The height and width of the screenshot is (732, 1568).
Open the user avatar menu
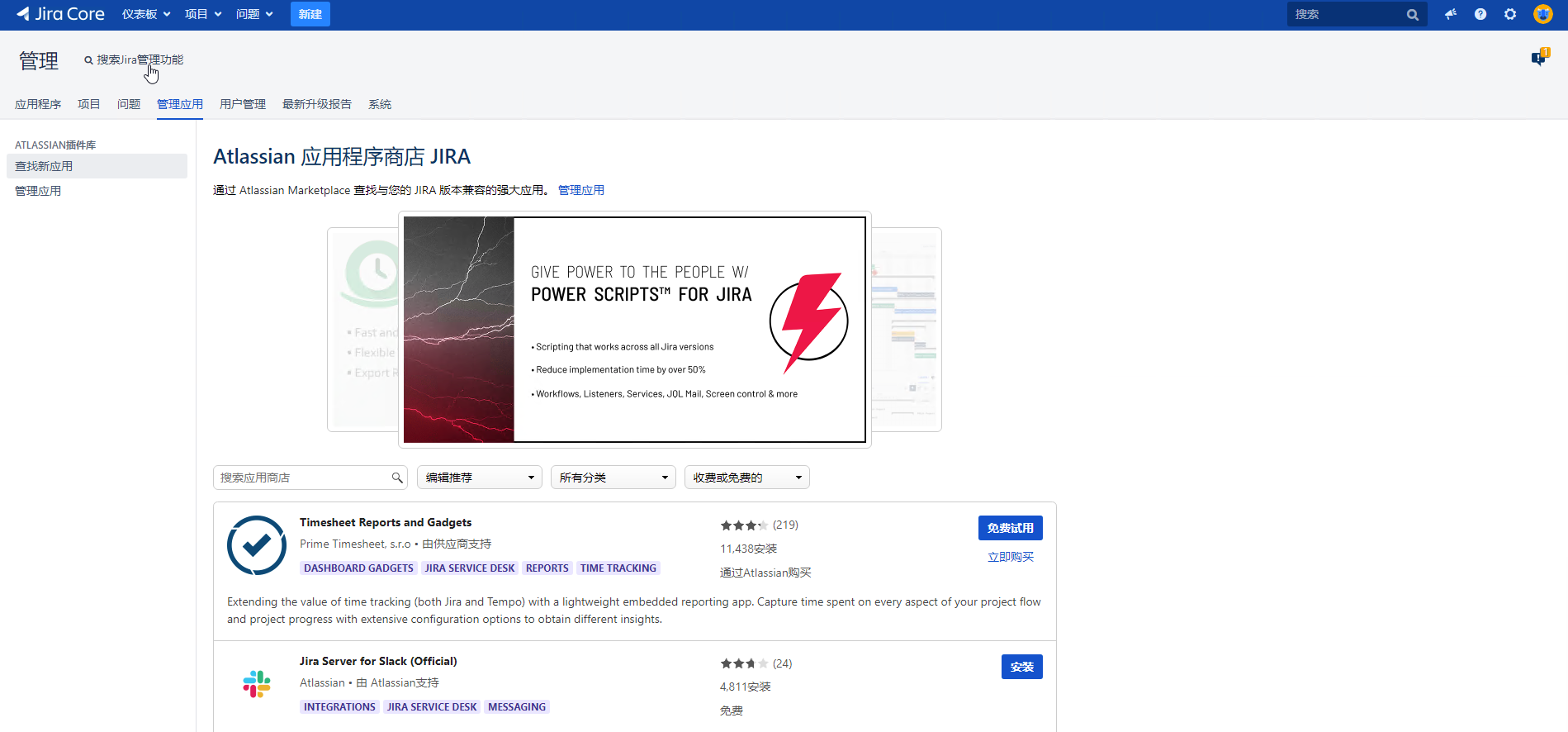click(x=1542, y=14)
